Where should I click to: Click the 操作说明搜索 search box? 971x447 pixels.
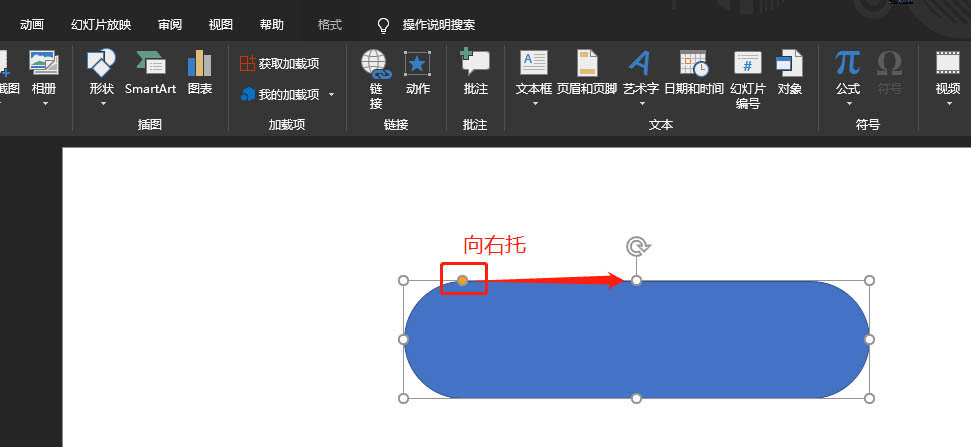(x=438, y=25)
